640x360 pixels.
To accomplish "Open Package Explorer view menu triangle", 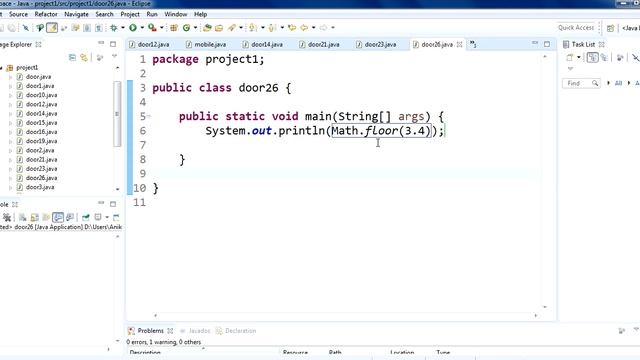I will click(114, 56).
